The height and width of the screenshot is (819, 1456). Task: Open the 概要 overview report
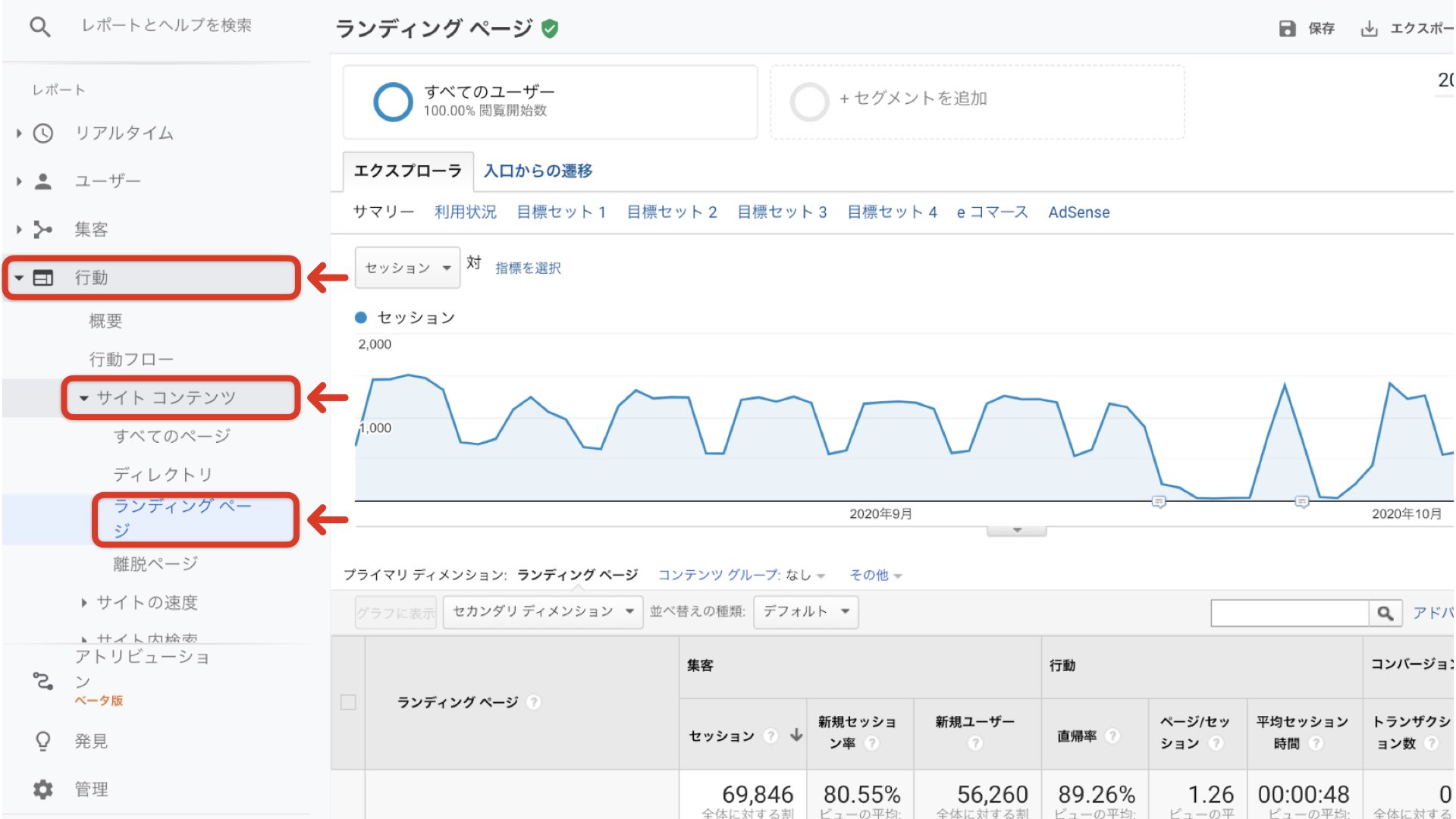(x=105, y=322)
